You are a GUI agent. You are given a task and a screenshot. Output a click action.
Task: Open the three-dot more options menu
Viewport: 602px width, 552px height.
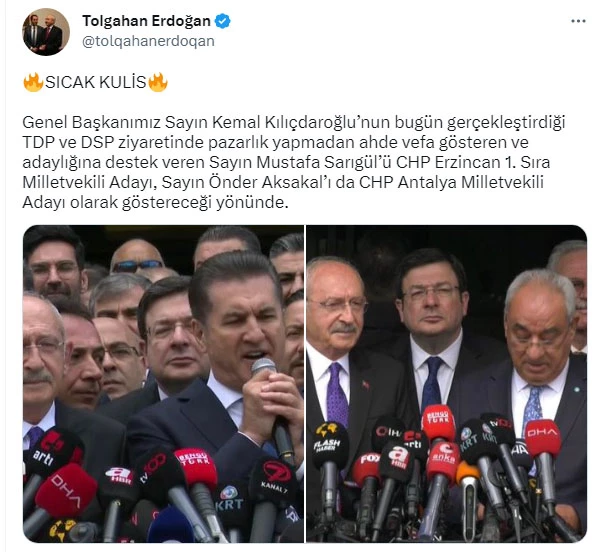click(x=578, y=21)
